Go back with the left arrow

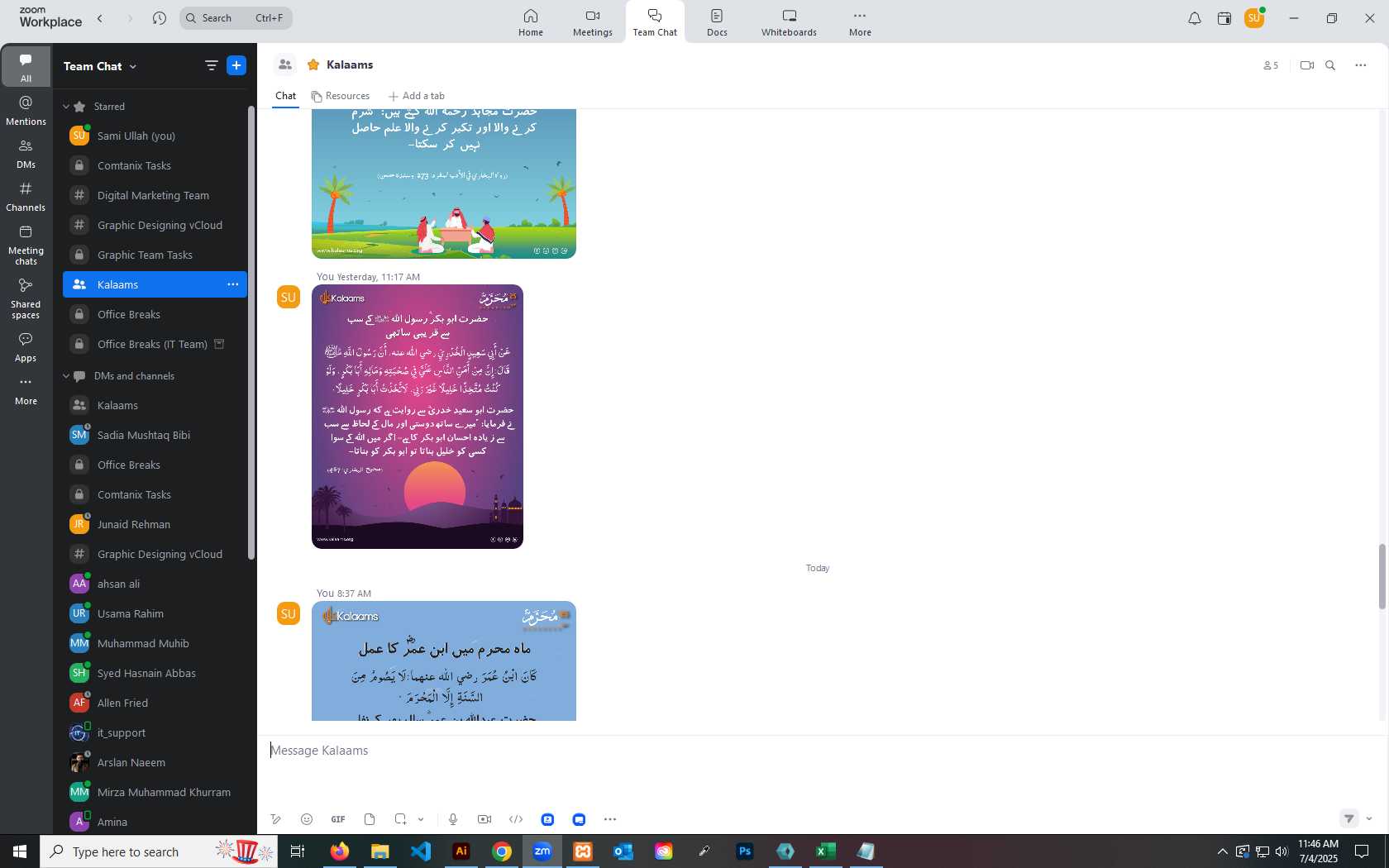[100, 18]
